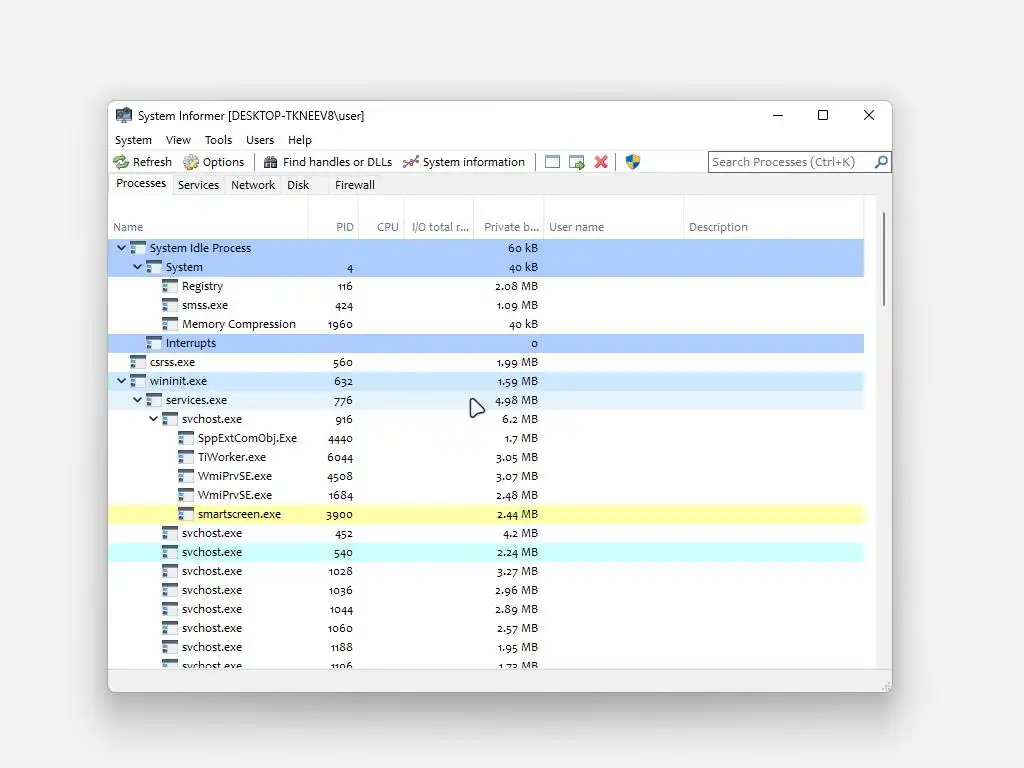The image size is (1024, 768).
Task: Click the find window and thread icon
Action: click(577, 162)
